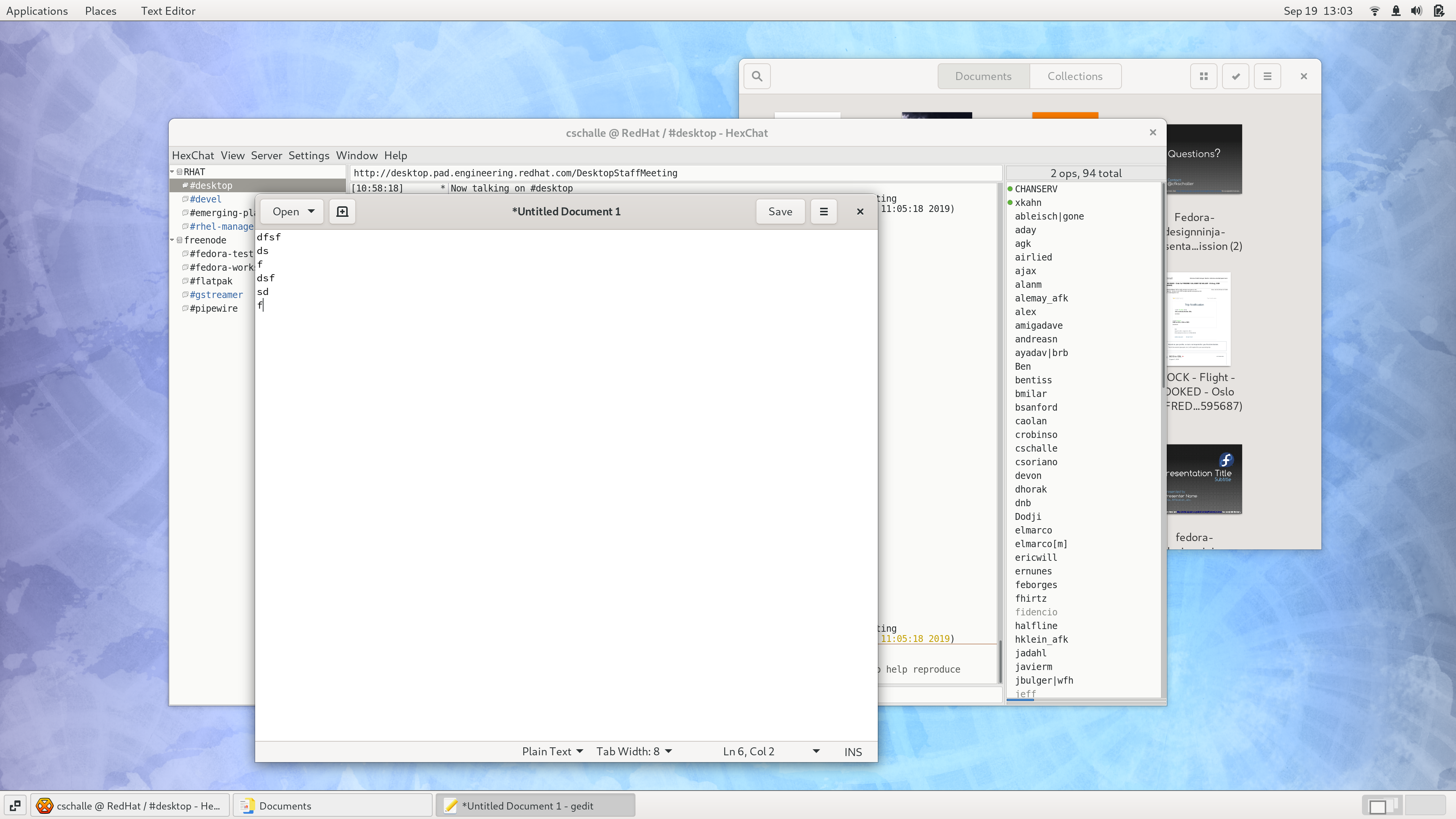Click the search icon in Documents

click(x=757, y=76)
